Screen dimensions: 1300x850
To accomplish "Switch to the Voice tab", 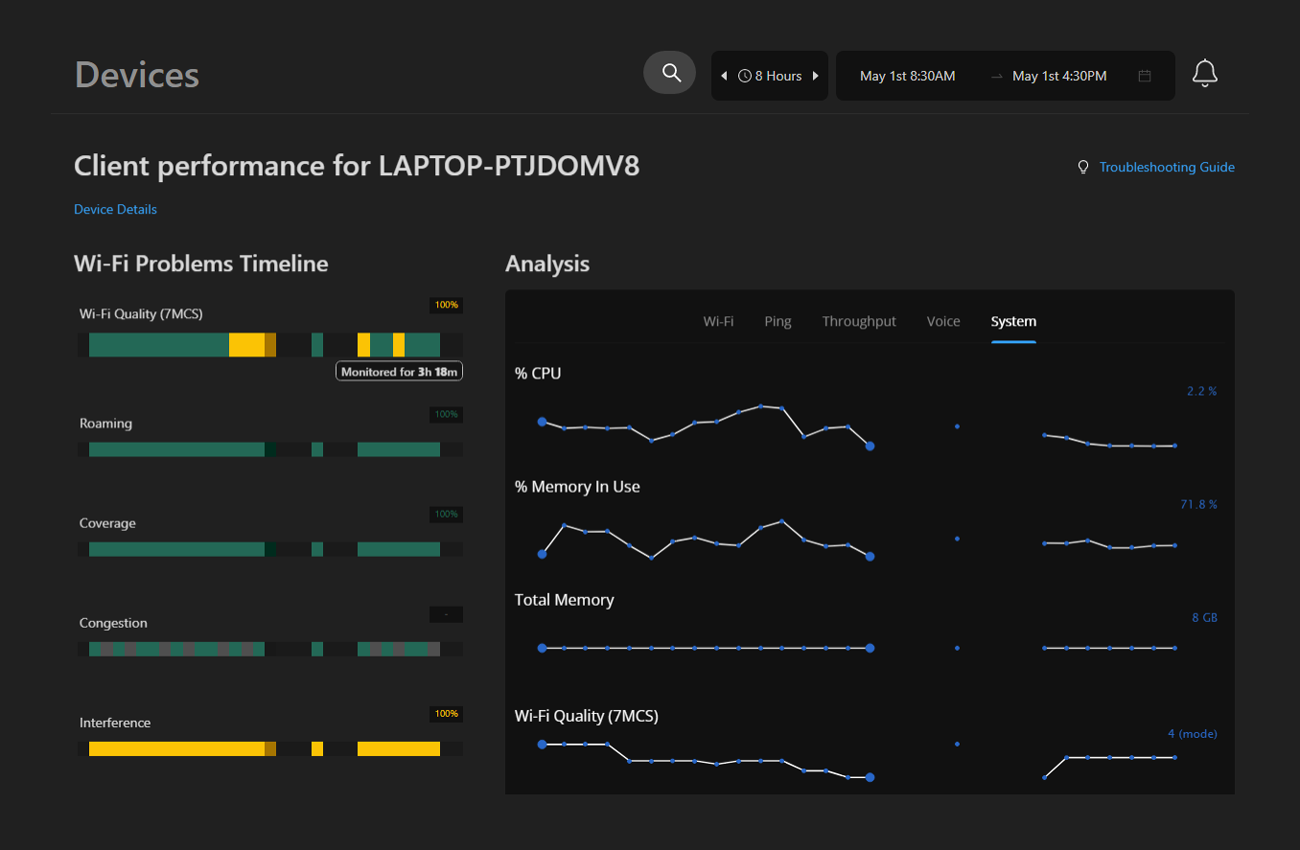I will [943, 321].
